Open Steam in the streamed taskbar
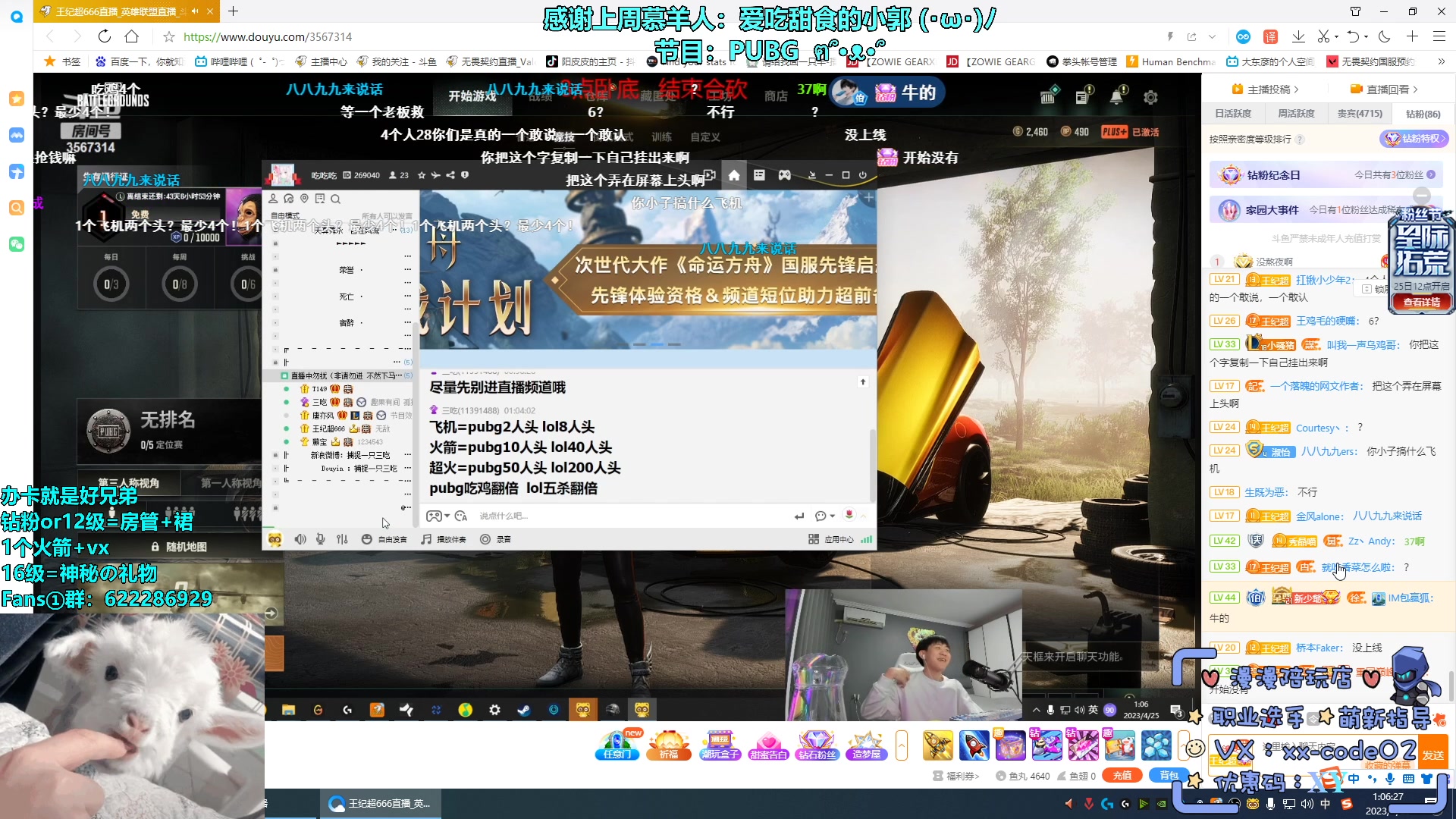Viewport: 1456px width, 819px height. click(523, 710)
